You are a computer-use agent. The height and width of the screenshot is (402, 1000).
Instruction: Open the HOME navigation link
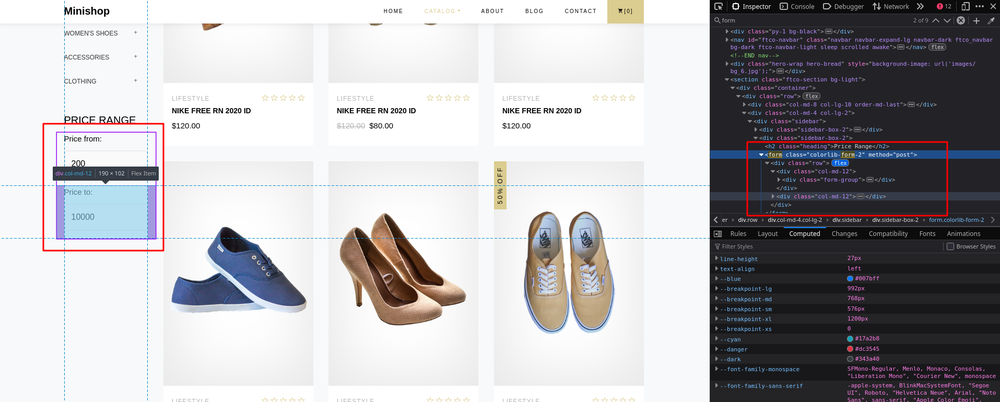[393, 11]
